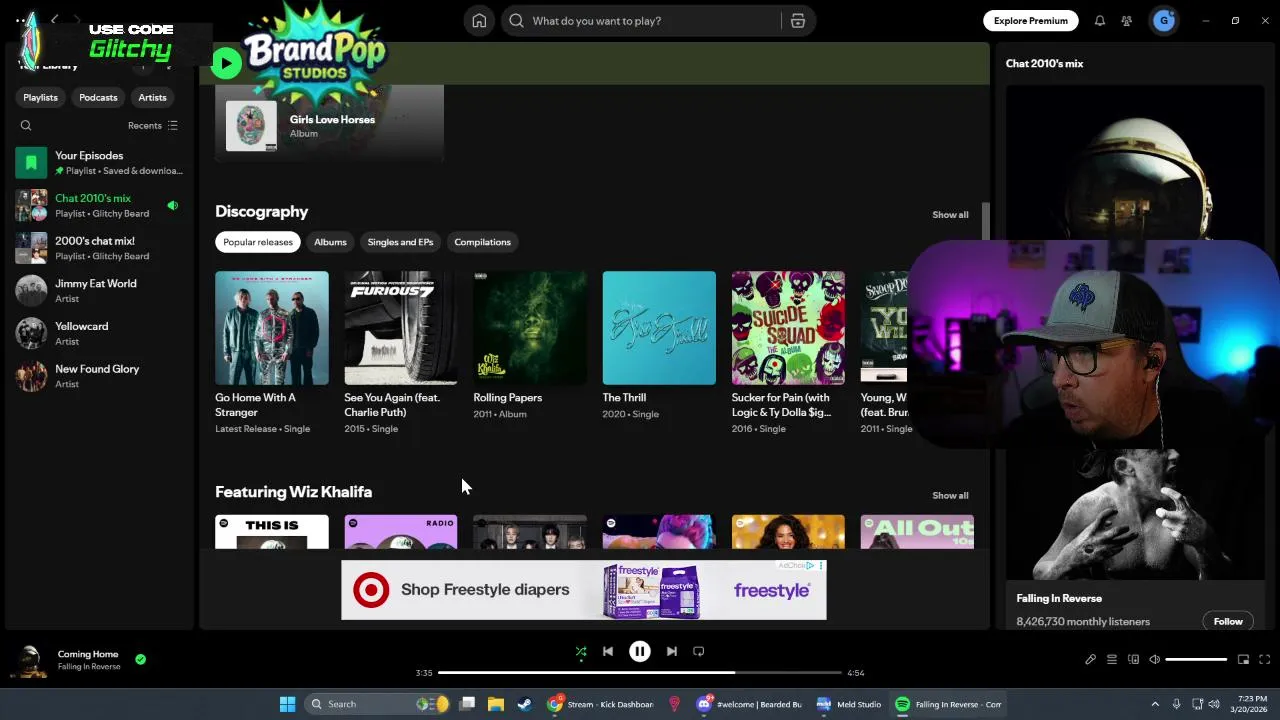Click Chat 2010's mix header in right panel

pyautogui.click(x=1044, y=64)
